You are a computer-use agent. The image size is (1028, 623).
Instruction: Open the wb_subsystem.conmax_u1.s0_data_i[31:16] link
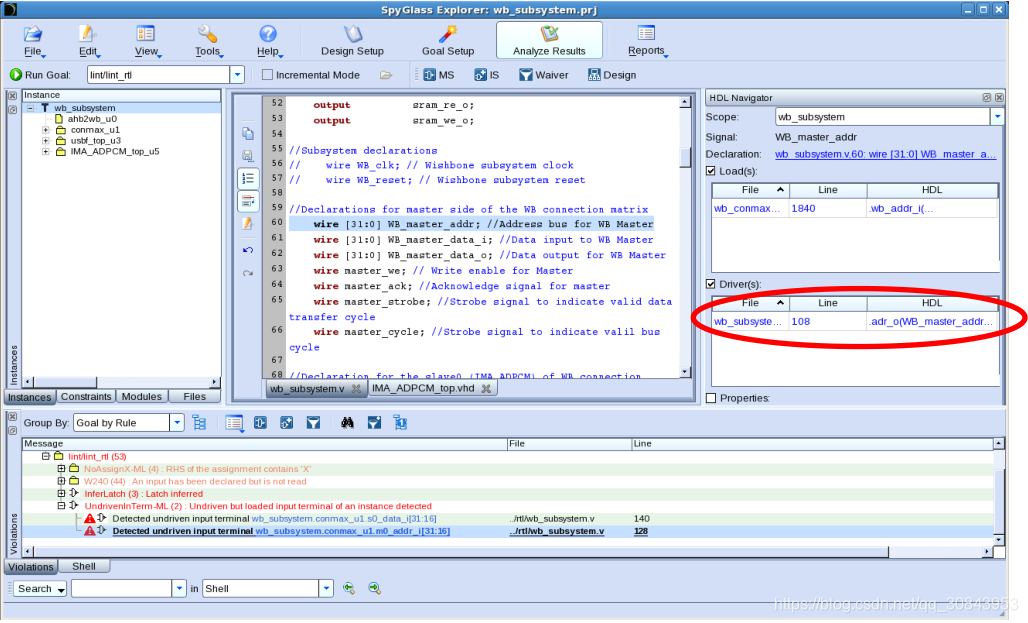tap(344, 518)
